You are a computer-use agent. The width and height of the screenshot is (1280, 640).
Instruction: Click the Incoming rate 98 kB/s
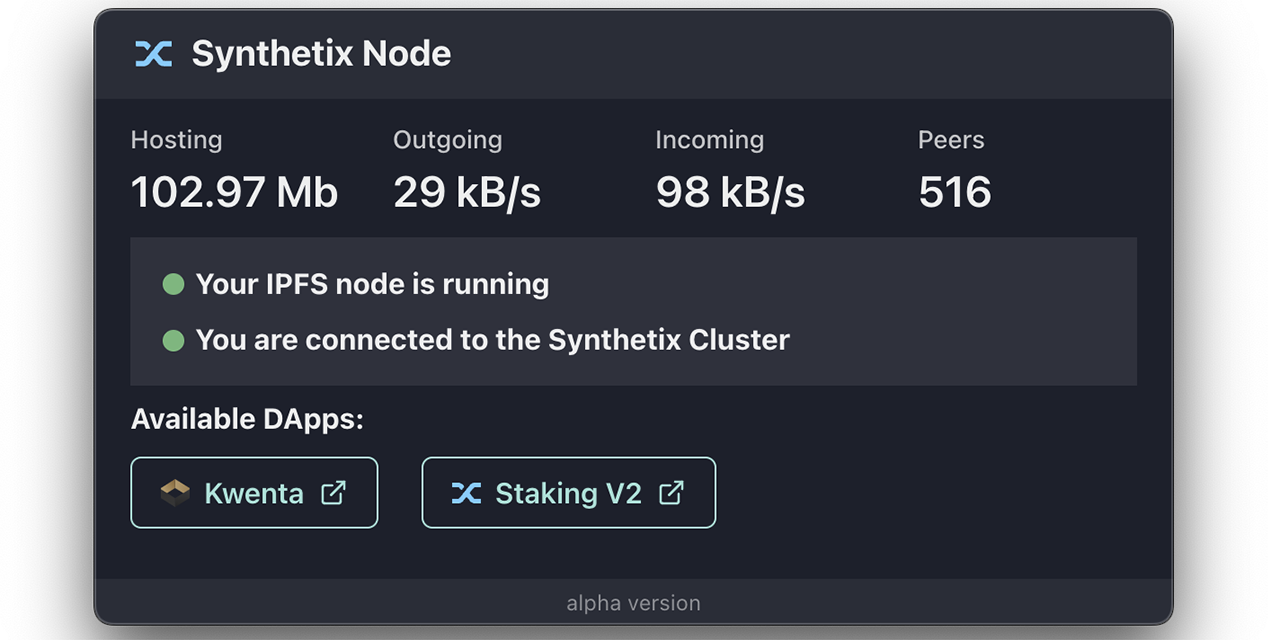pyautogui.click(x=730, y=192)
